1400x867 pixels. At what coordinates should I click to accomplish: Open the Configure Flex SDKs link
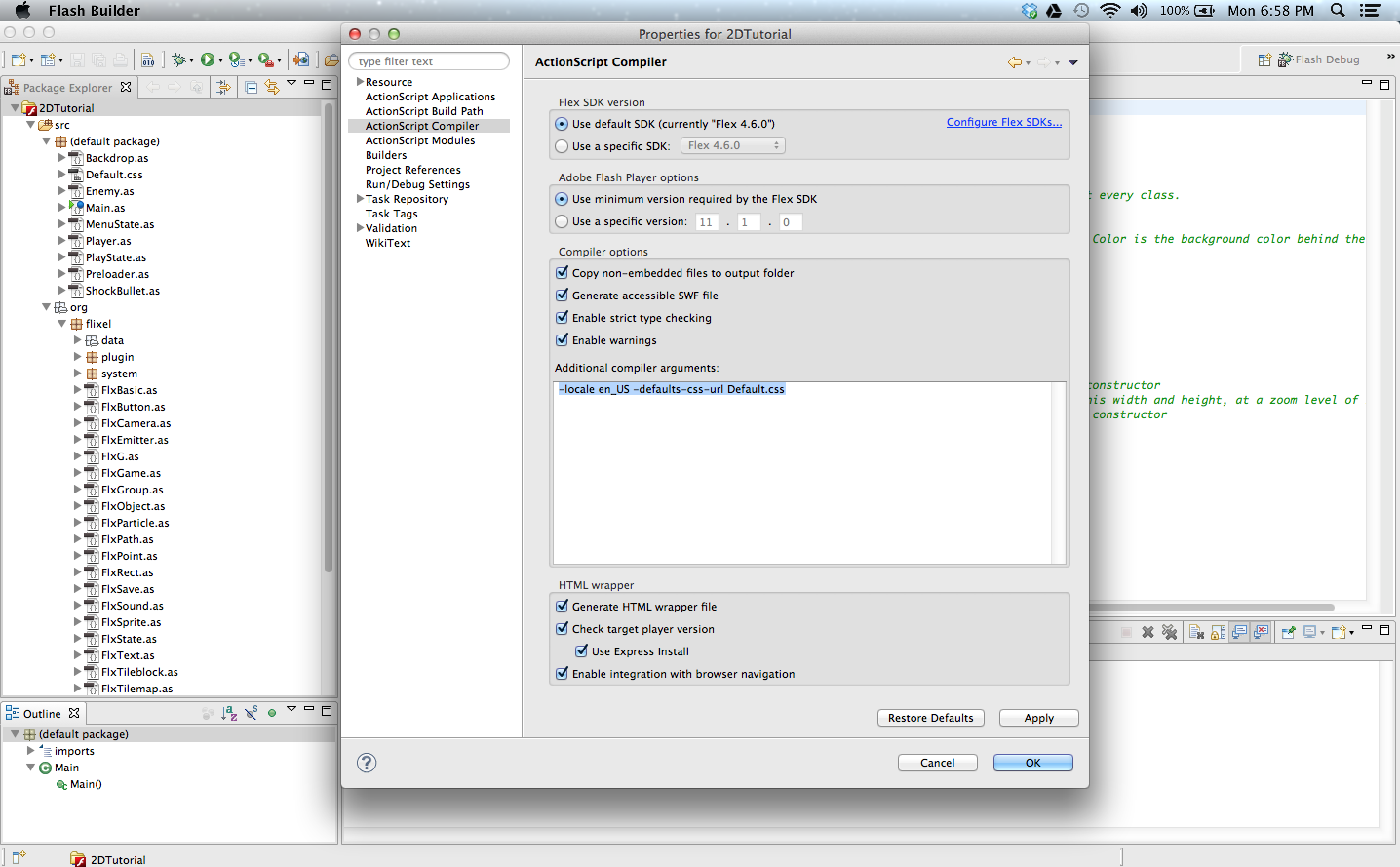[x=1003, y=122]
